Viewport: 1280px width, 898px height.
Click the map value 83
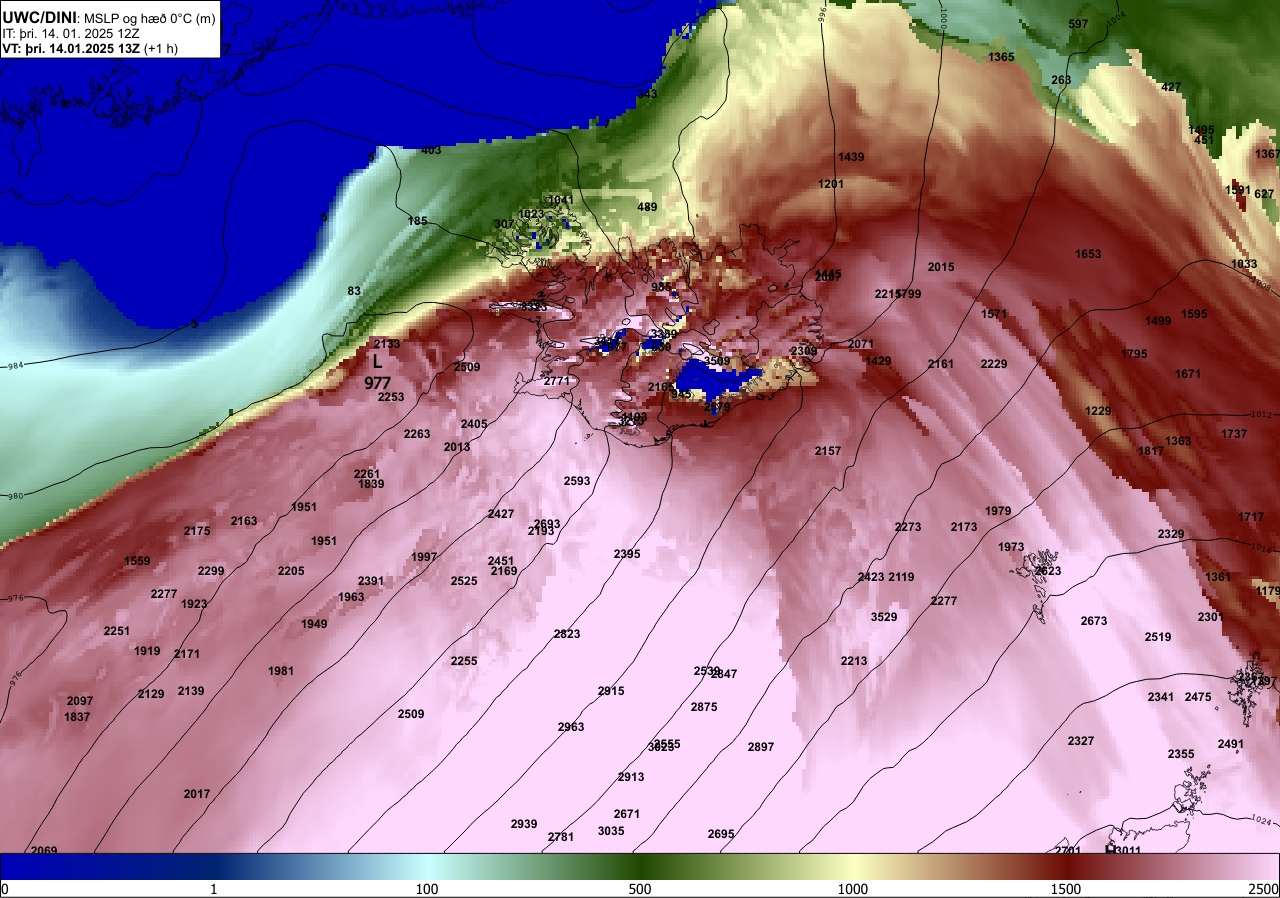(x=354, y=291)
